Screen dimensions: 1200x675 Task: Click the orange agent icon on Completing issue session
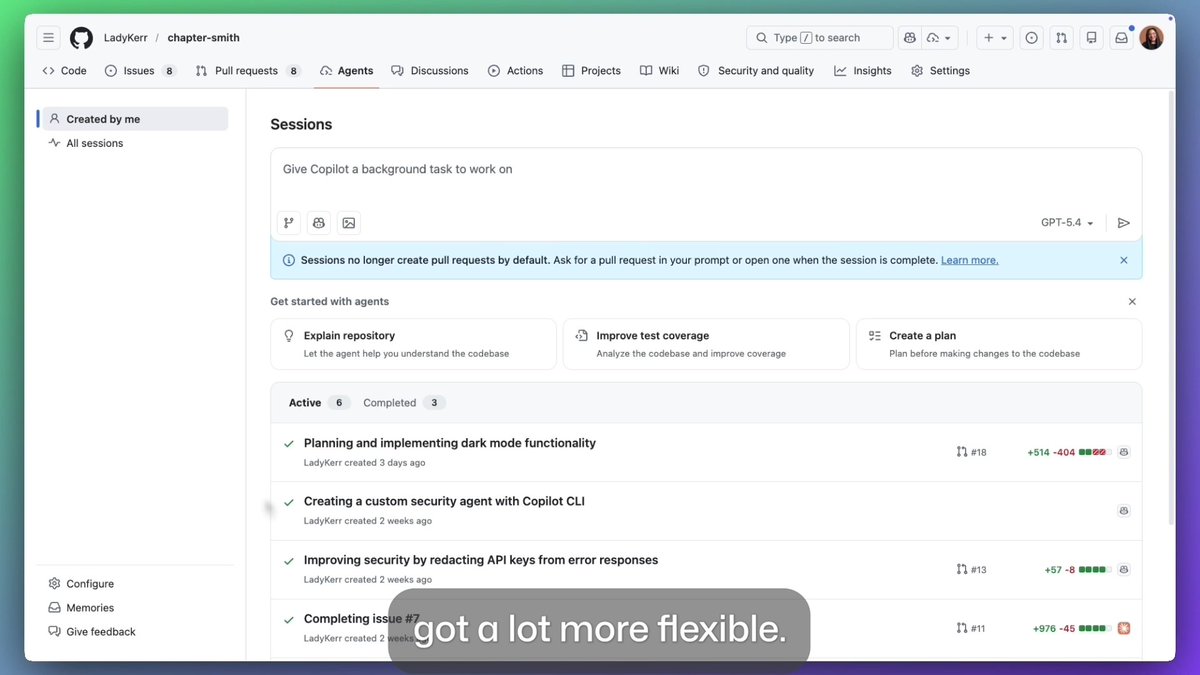tap(1124, 628)
